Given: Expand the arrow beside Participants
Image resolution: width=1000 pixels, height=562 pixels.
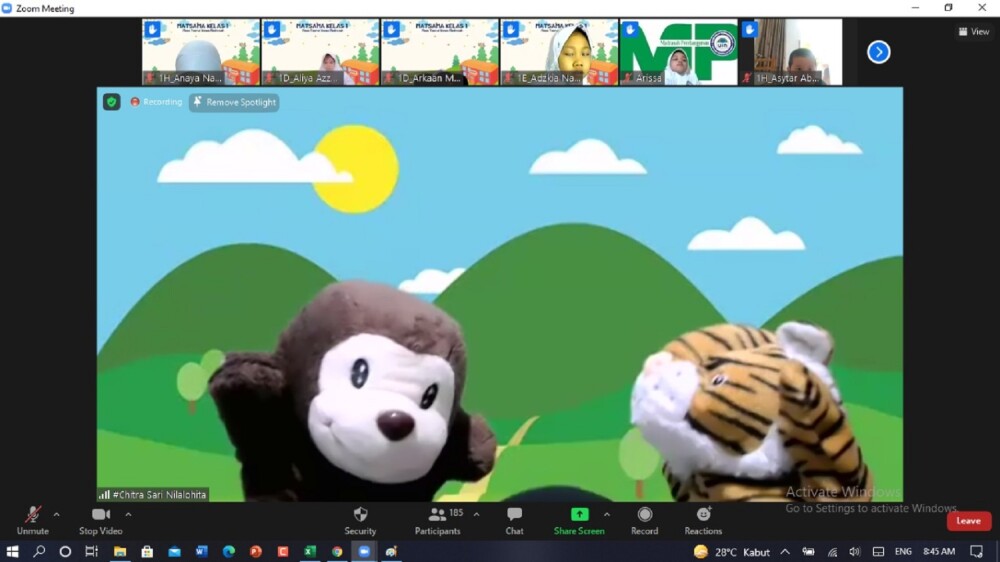Looking at the screenshot, I should 476,514.
